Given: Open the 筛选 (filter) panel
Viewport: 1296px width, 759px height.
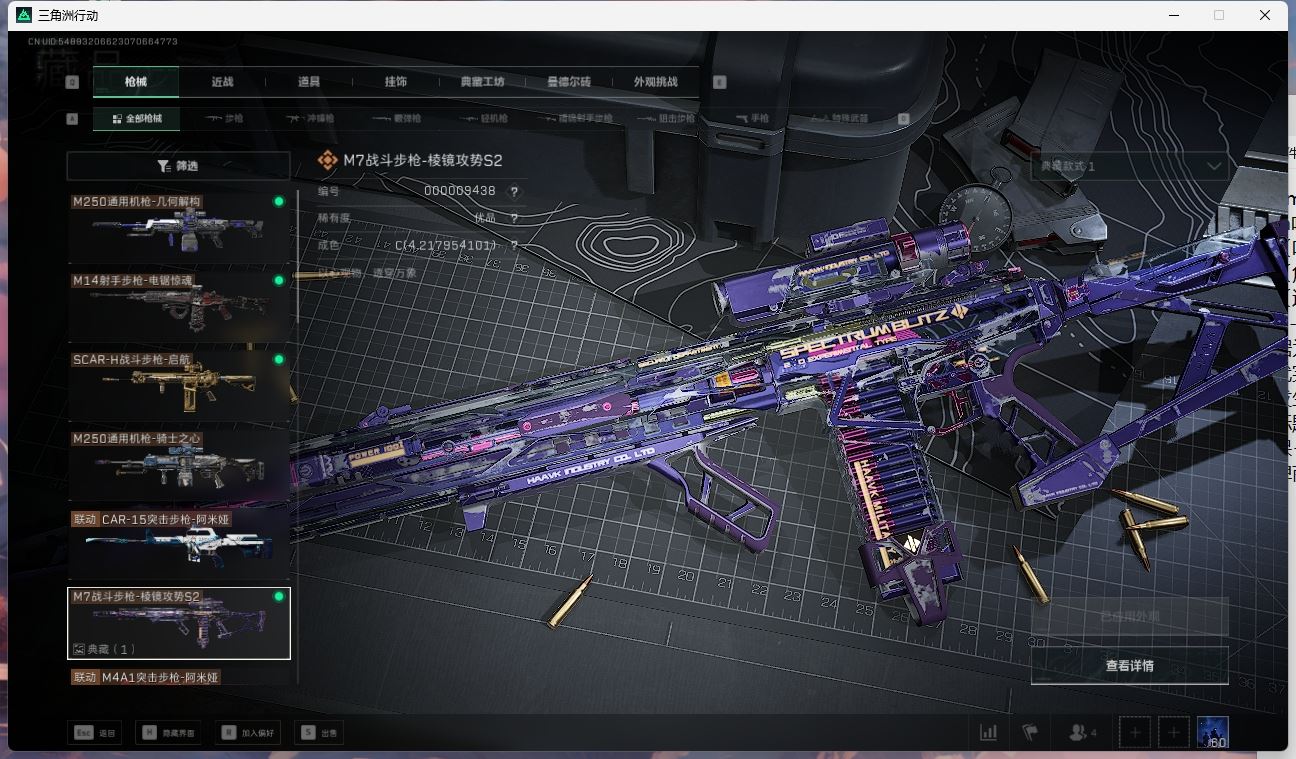Looking at the screenshot, I should [x=178, y=165].
